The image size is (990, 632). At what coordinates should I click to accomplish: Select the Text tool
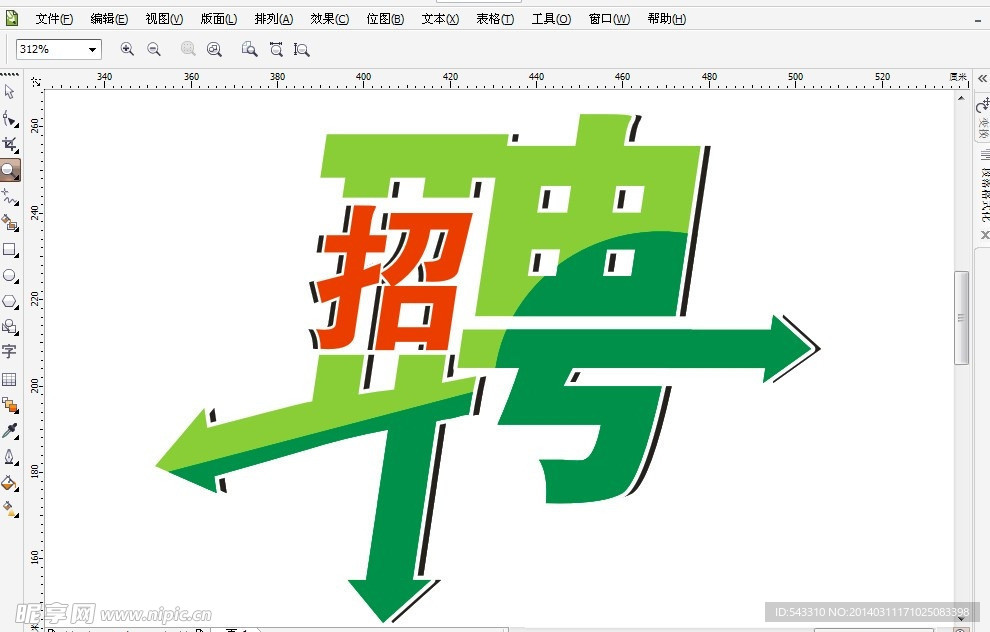(x=11, y=351)
